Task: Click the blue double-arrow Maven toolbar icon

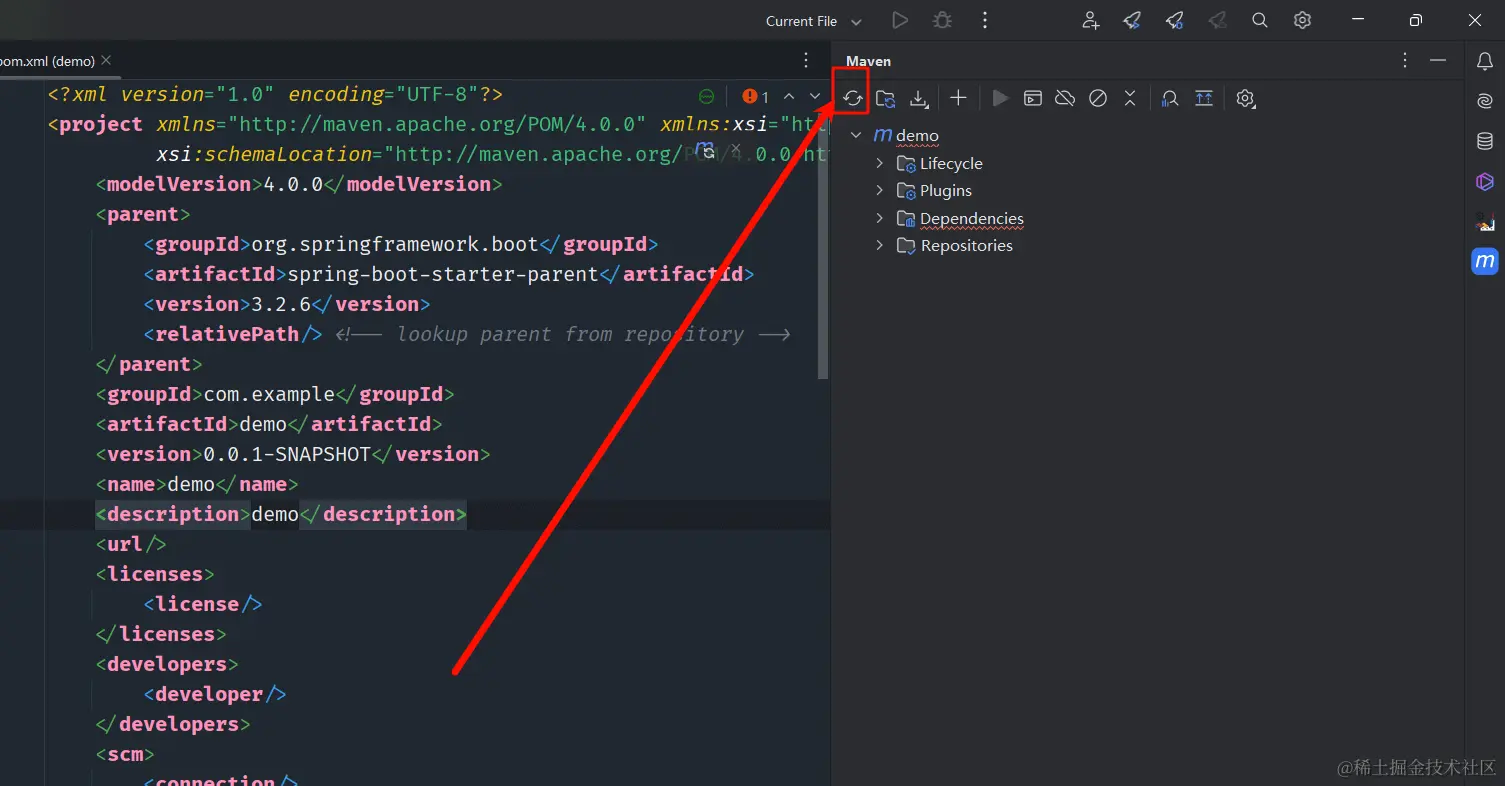Action: click(1204, 98)
